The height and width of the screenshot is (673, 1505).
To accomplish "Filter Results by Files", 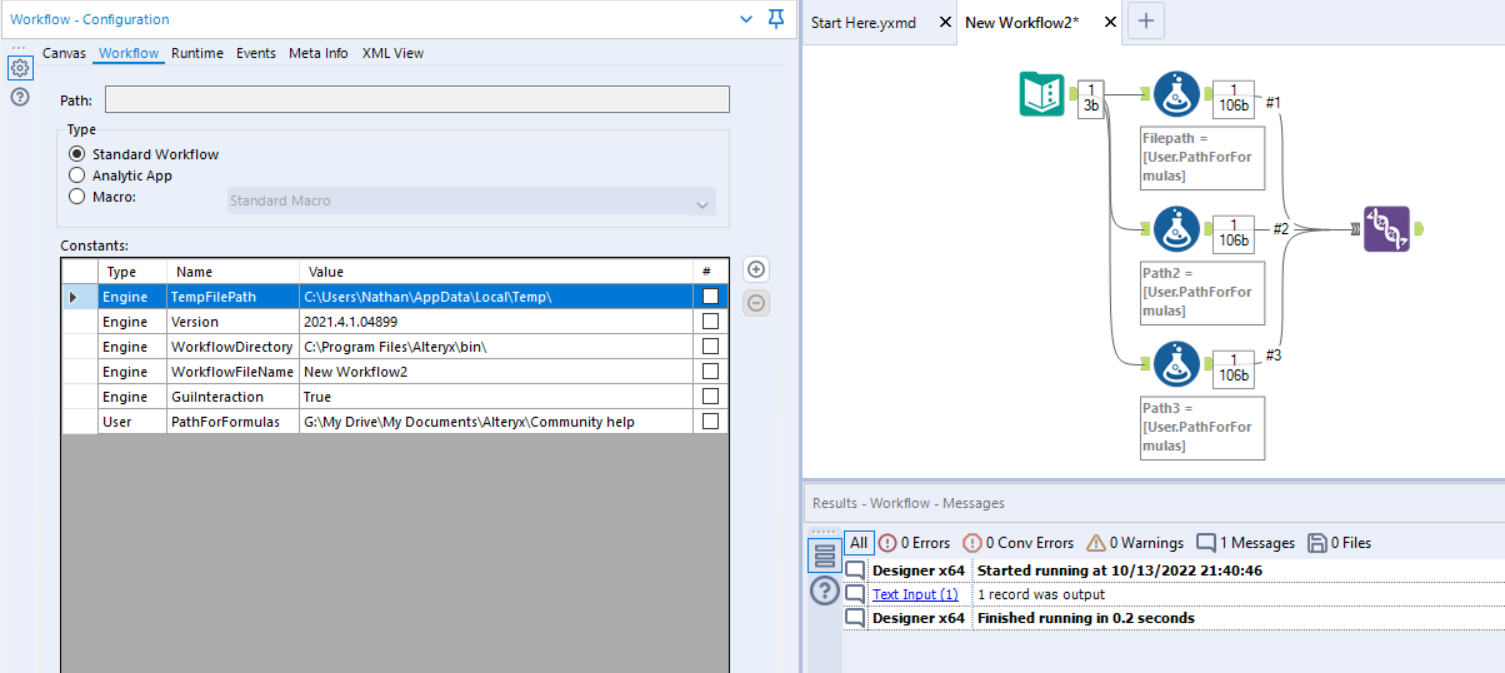I will [x=1338, y=542].
